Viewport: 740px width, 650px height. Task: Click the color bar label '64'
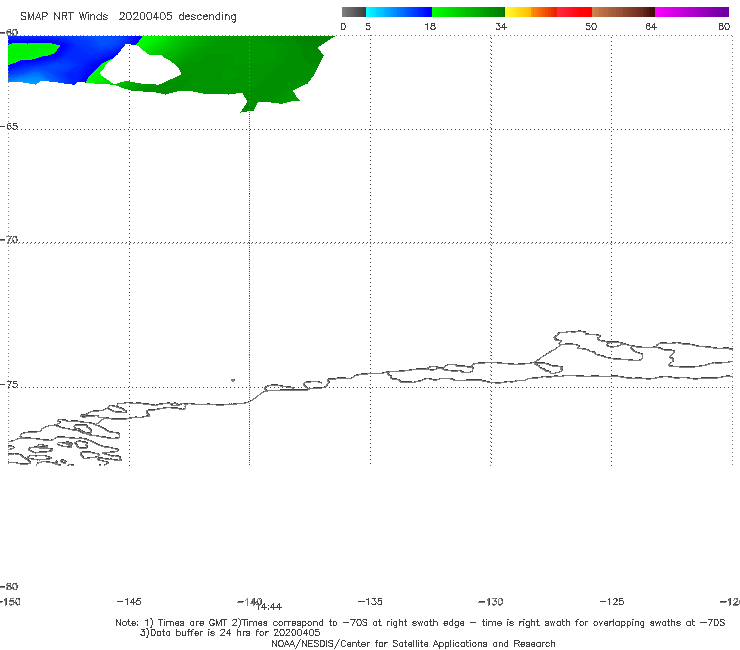651,27
